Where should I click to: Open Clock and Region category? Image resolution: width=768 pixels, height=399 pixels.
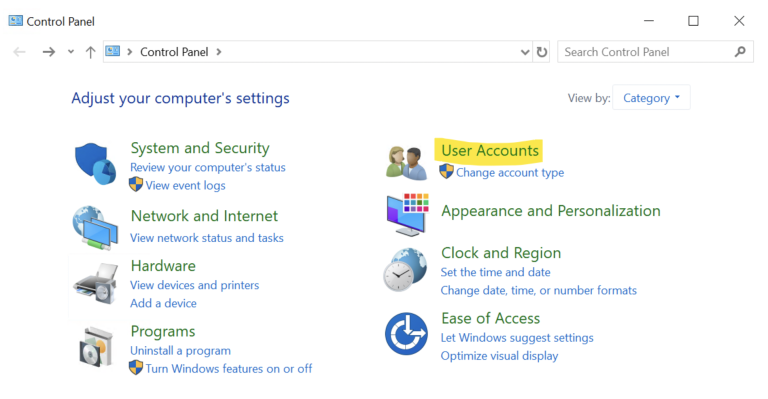pos(501,253)
